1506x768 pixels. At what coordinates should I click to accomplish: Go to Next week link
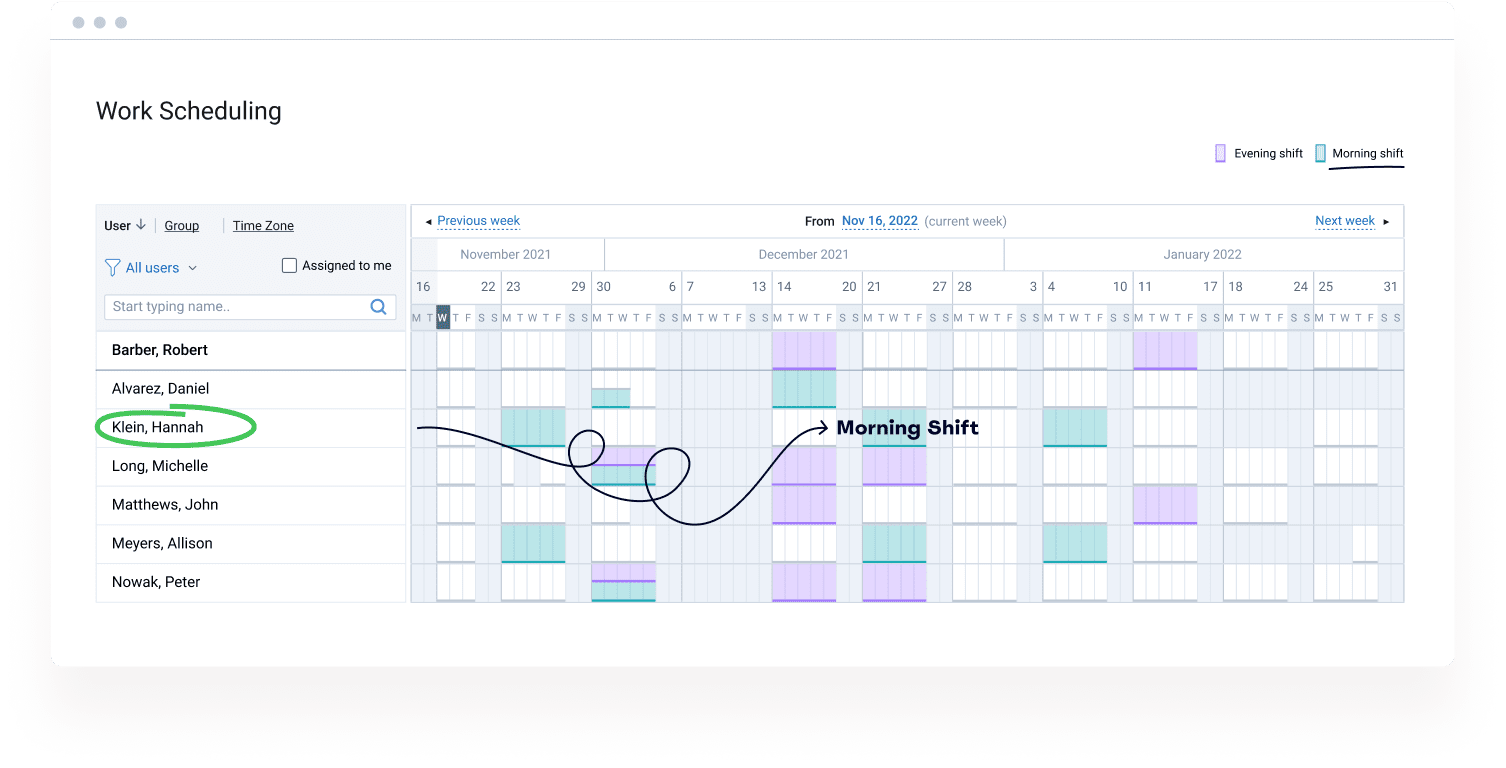point(1345,221)
